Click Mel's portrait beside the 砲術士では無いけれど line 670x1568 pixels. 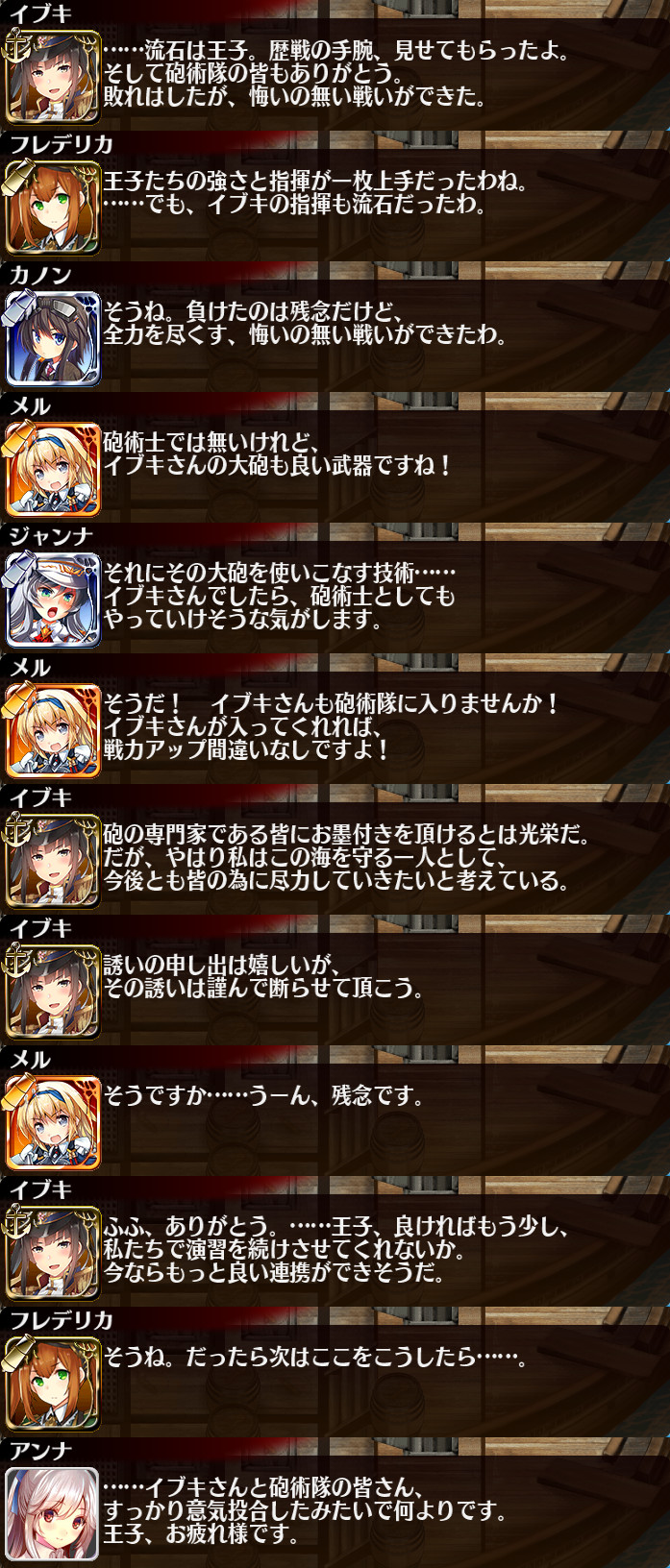coord(52,470)
